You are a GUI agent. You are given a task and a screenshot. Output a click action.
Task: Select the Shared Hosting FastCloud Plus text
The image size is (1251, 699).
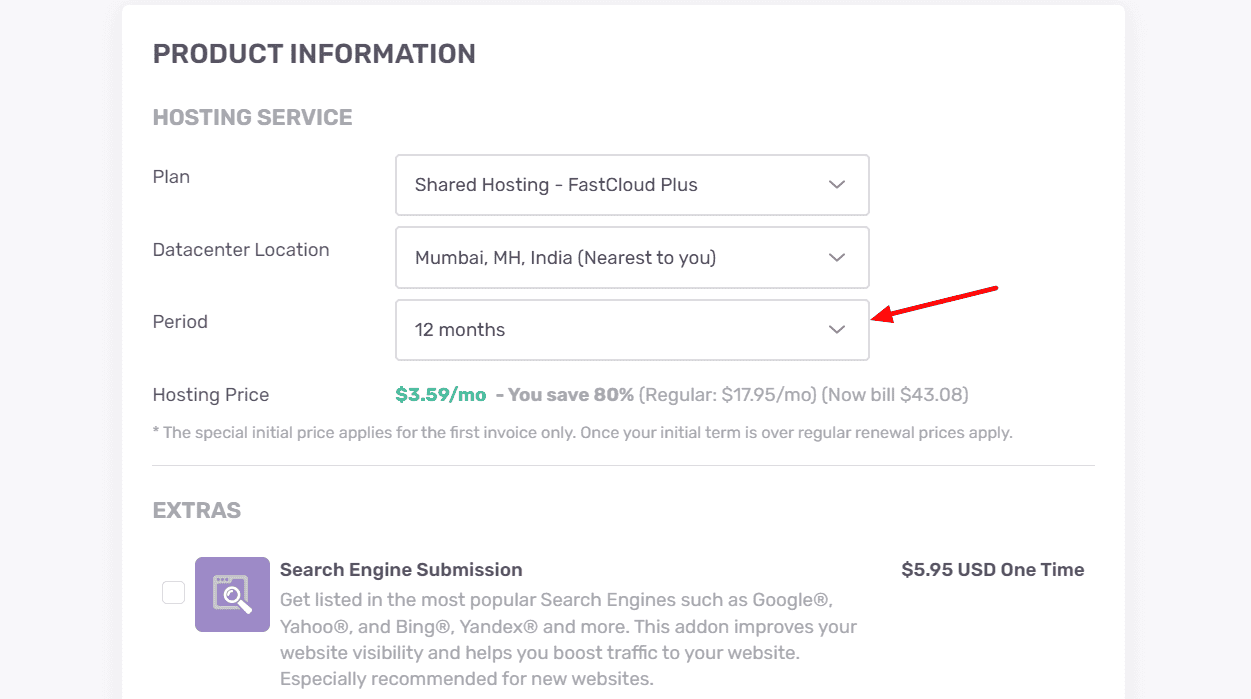(557, 185)
